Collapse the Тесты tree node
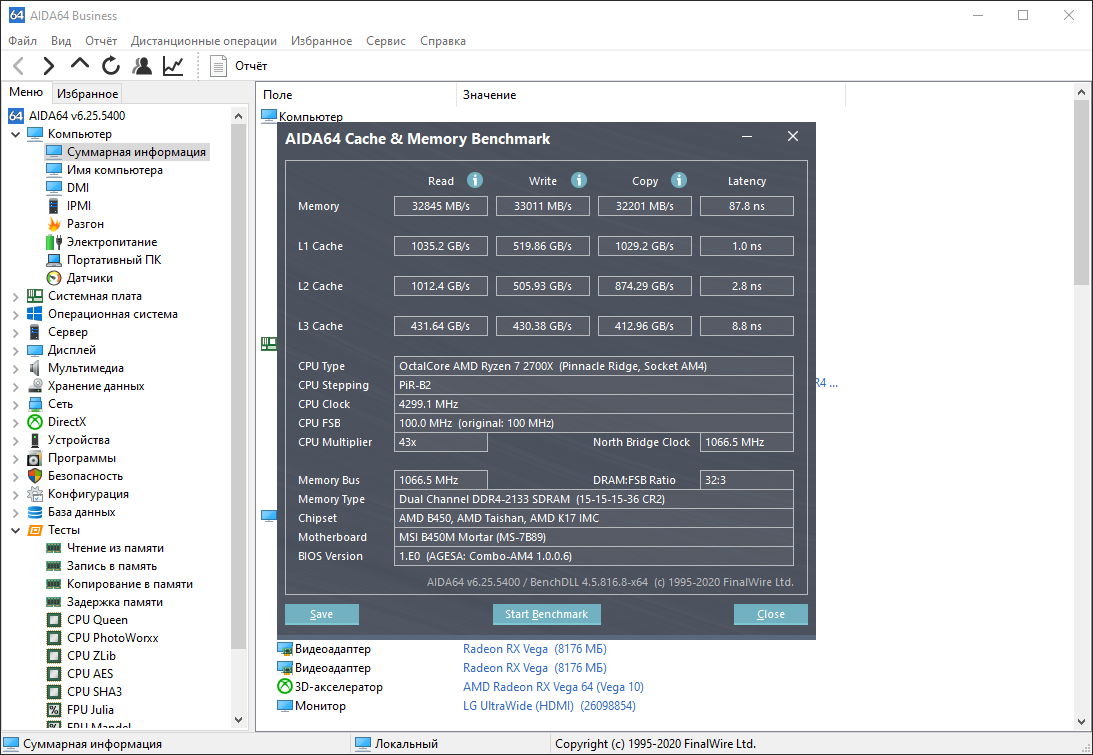Viewport: 1093px width, 755px height. click(16, 530)
